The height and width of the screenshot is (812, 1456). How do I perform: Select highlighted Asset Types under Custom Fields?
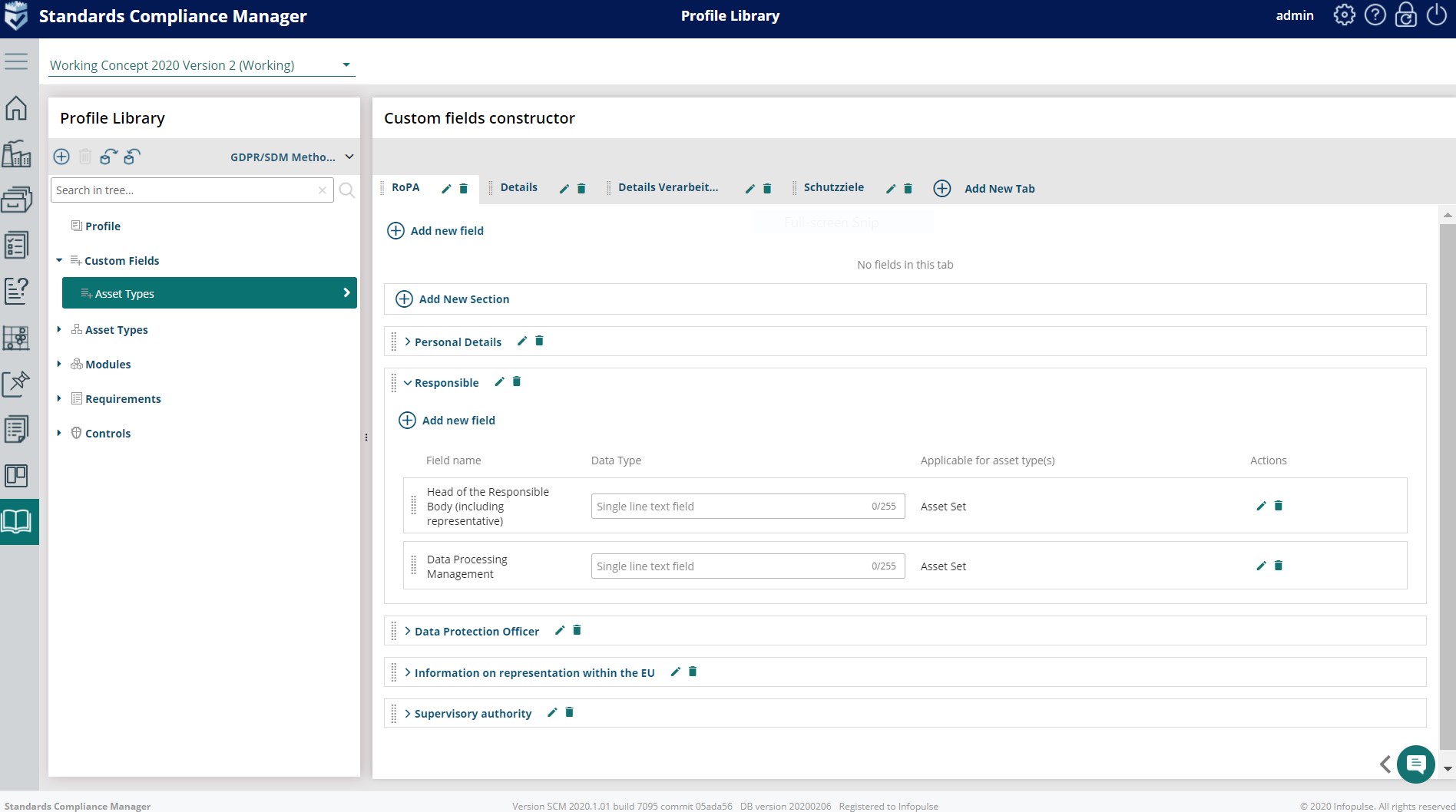(210, 293)
